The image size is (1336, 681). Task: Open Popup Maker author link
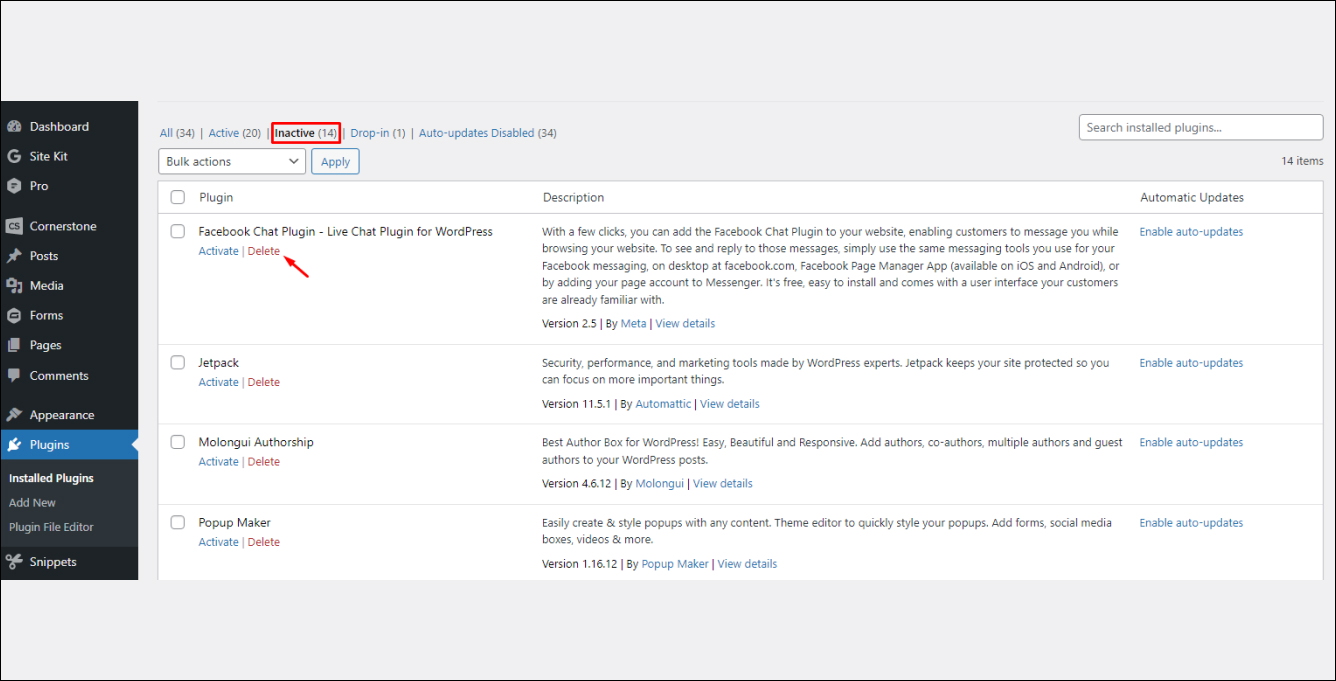(x=675, y=564)
